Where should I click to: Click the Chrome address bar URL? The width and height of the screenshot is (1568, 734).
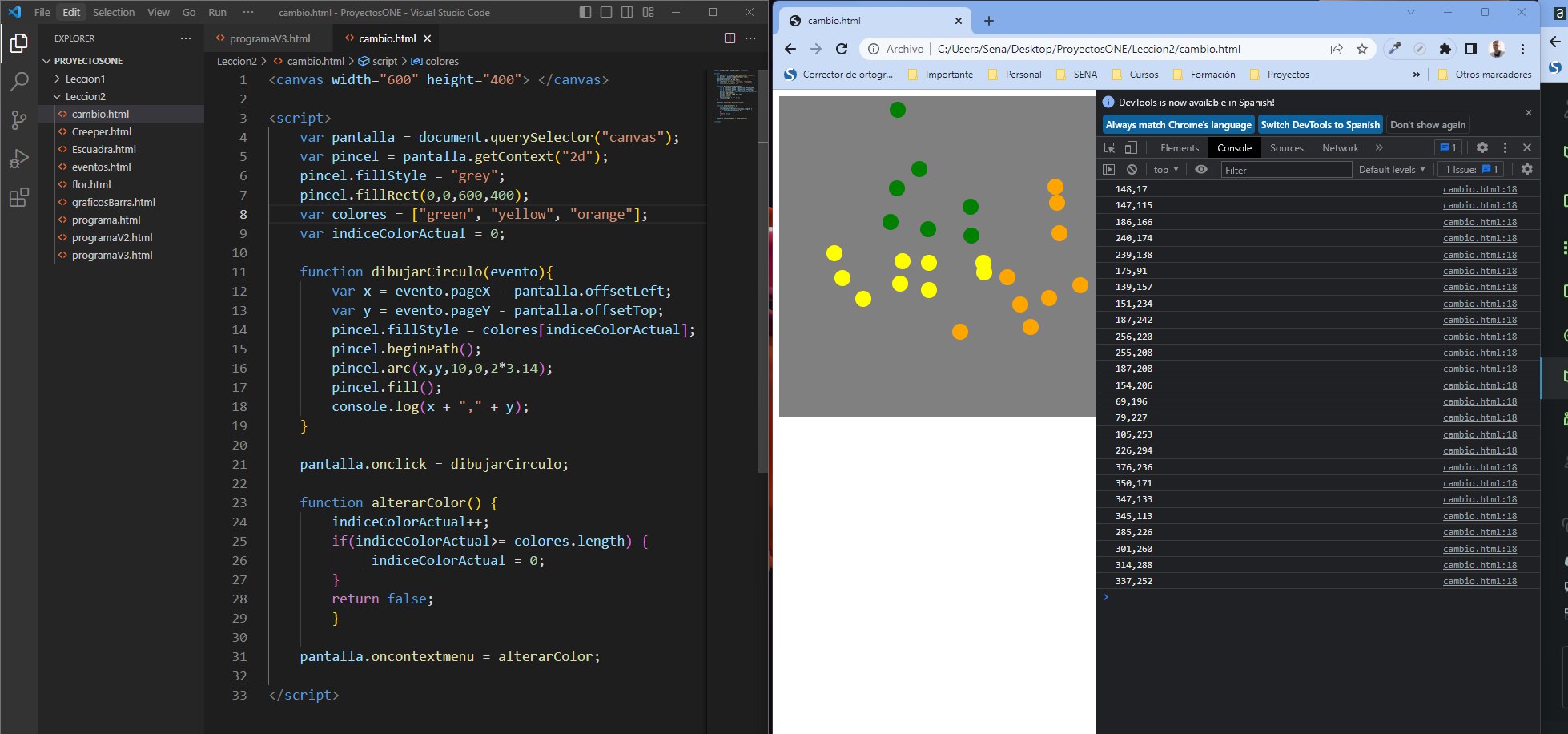point(1089,49)
